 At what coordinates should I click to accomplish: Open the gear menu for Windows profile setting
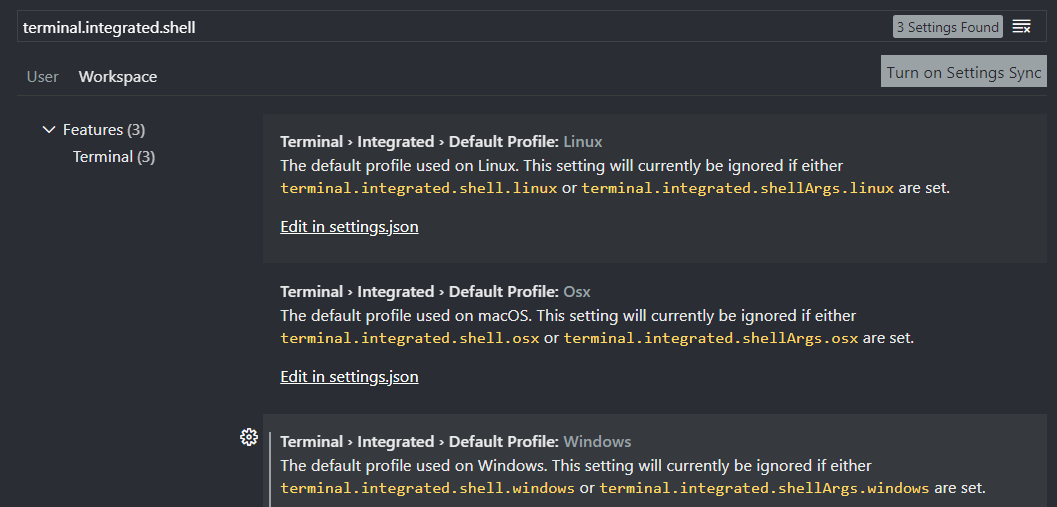point(249,437)
